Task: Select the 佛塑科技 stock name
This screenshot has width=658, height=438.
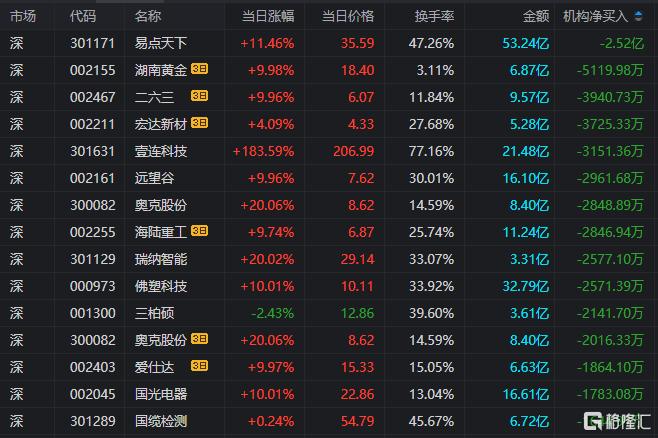Action: point(161,286)
